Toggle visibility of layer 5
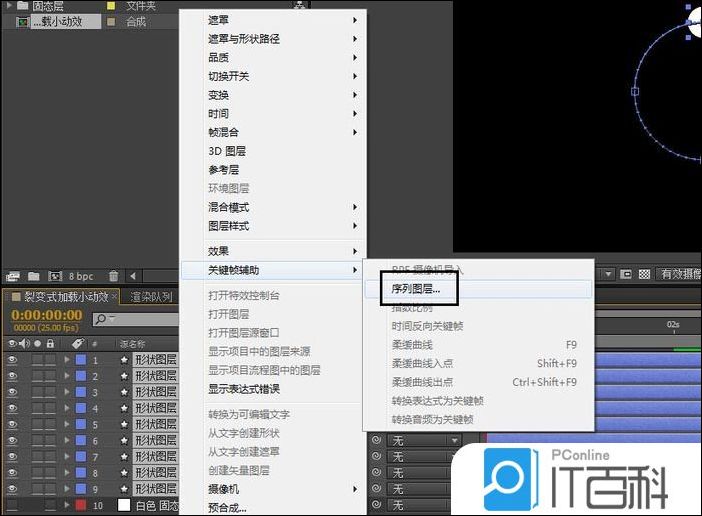Image resolution: width=702 pixels, height=516 pixels. 12,425
